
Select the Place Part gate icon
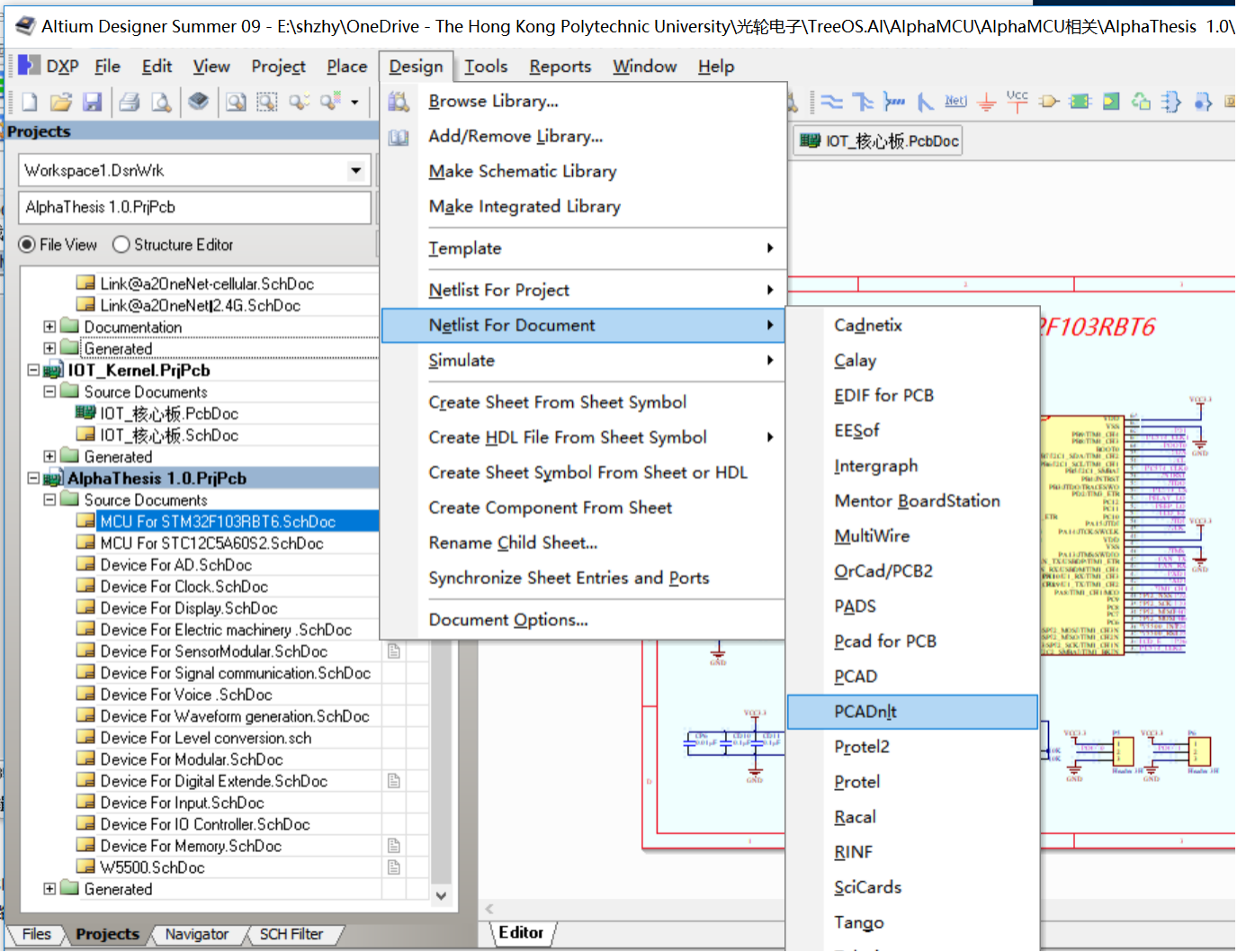point(1049,102)
